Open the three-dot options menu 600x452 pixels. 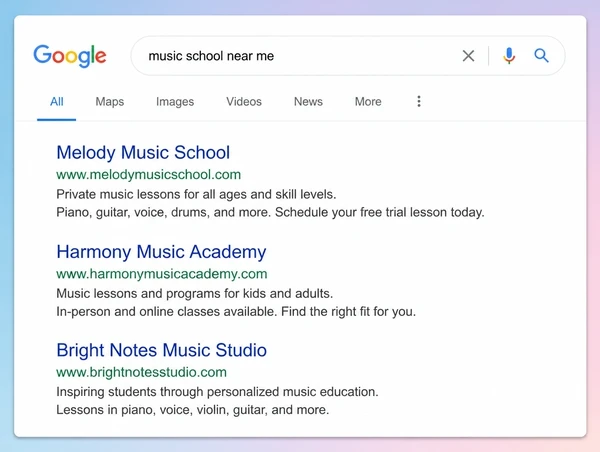[419, 101]
